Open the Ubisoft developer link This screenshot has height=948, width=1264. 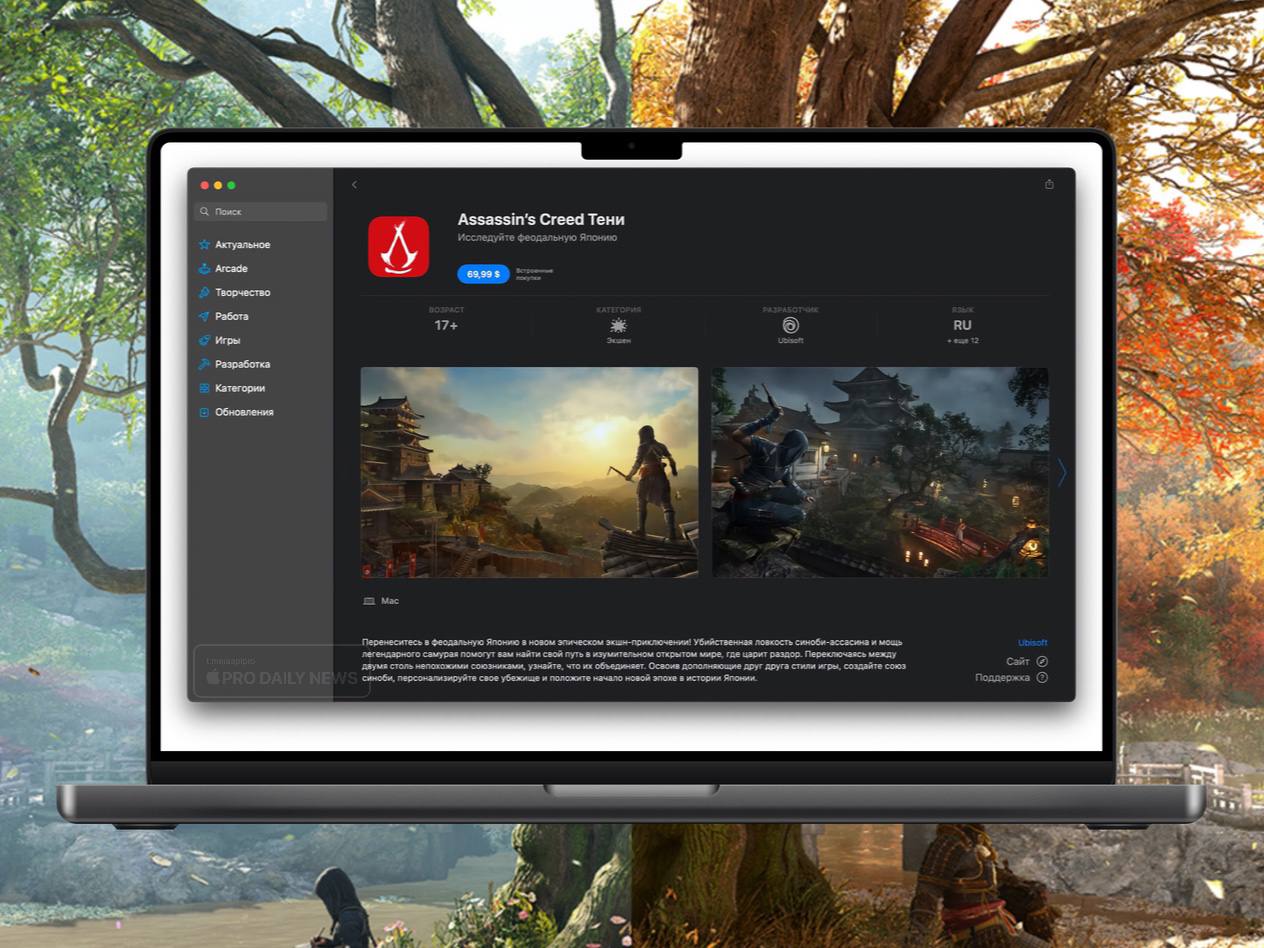(x=1033, y=643)
